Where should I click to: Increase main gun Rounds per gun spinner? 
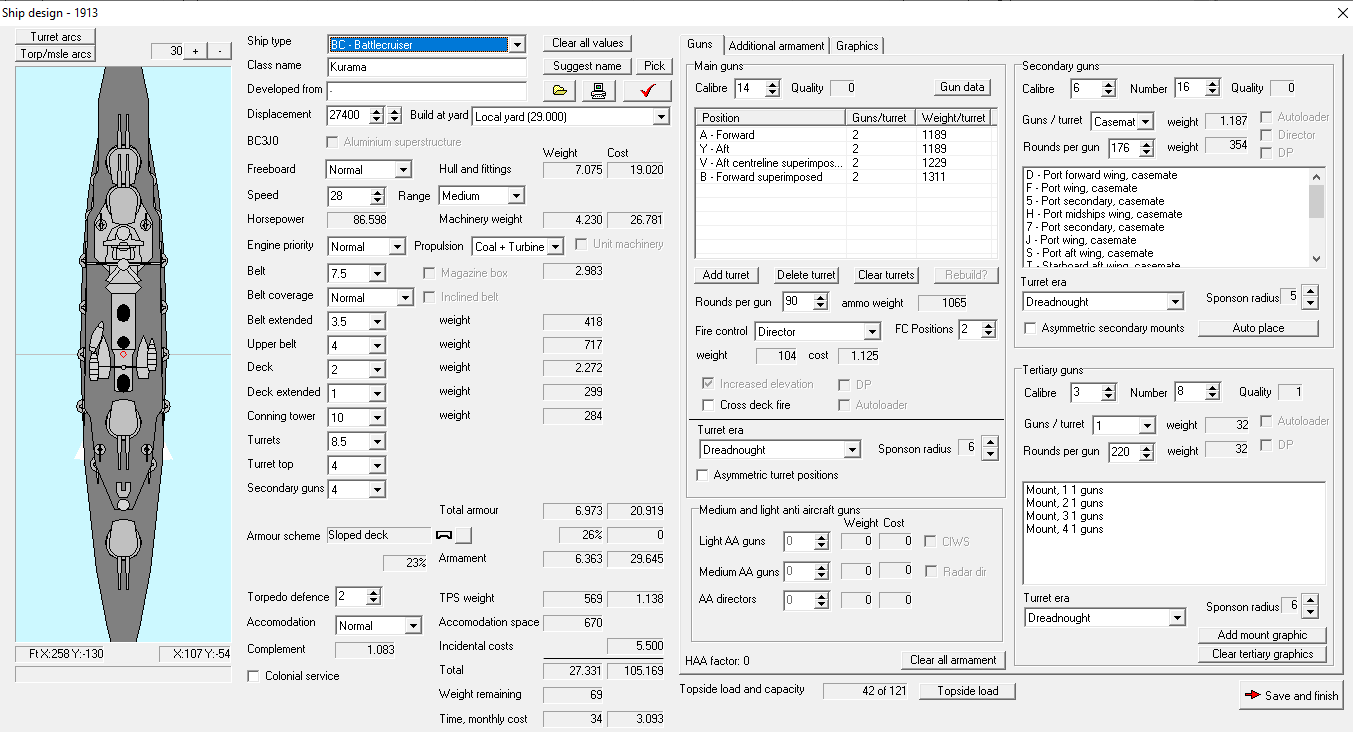(820, 297)
